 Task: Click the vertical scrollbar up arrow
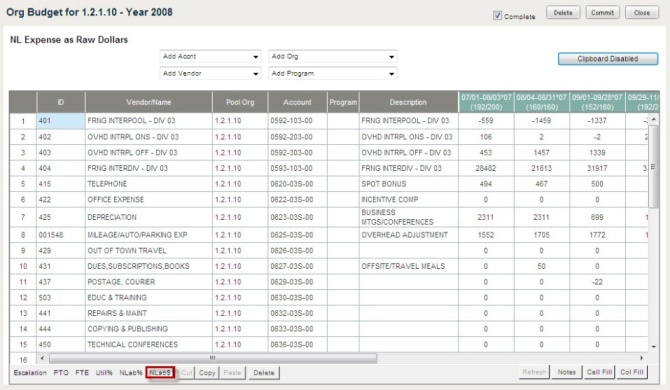point(654,120)
